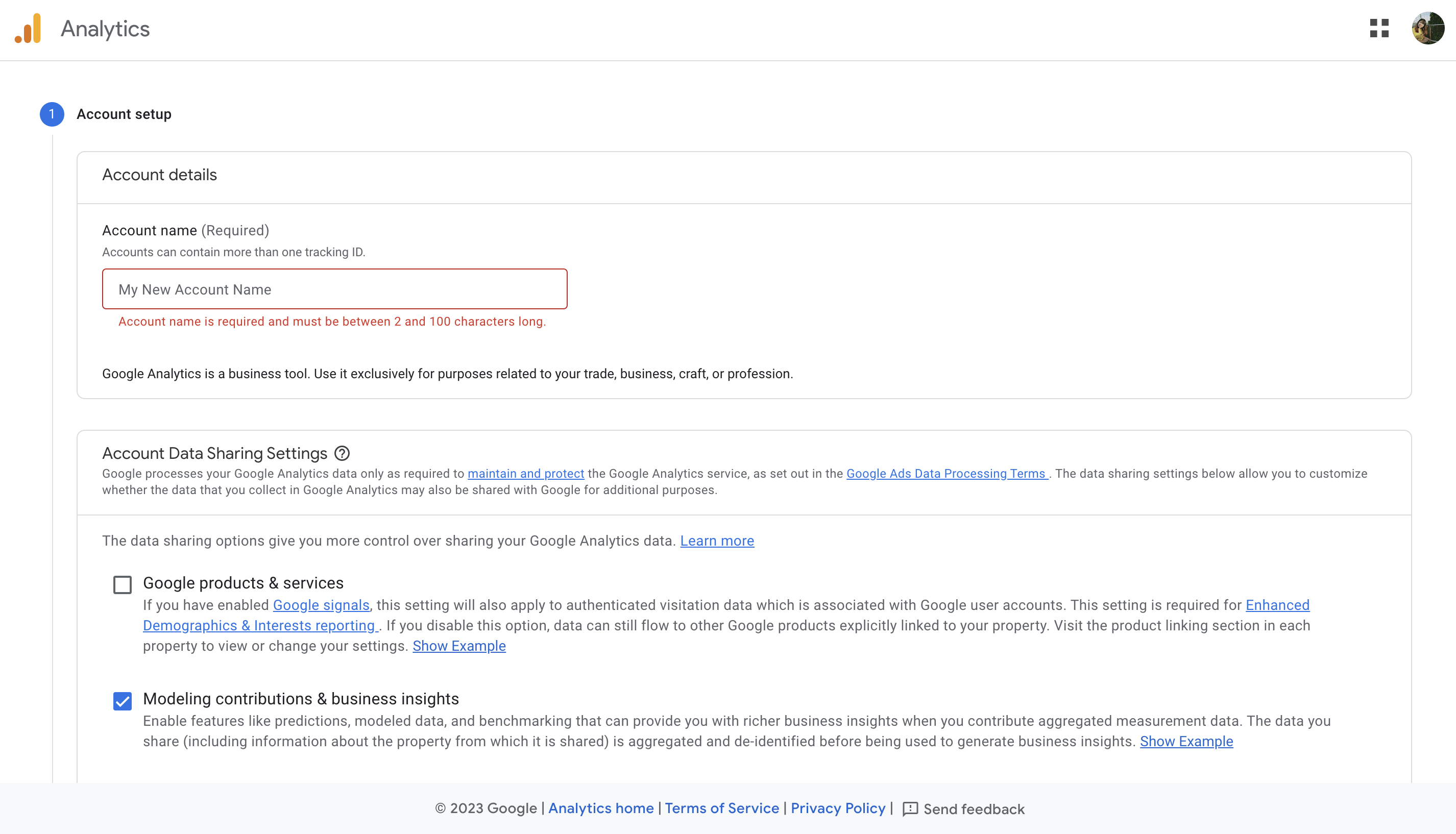
Task: Expand Account details section
Action: (x=159, y=175)
